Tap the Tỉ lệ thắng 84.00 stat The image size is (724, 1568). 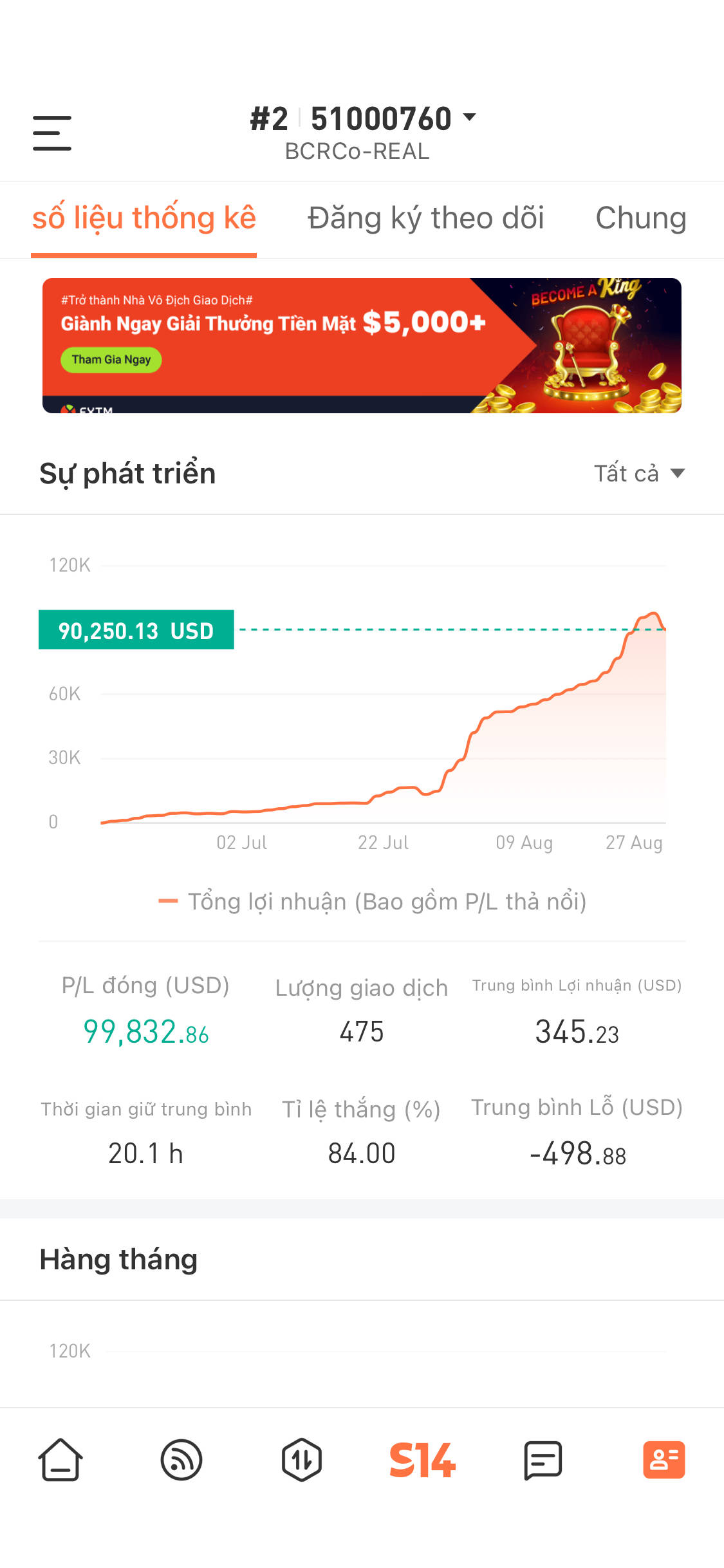coord(361,1153)
